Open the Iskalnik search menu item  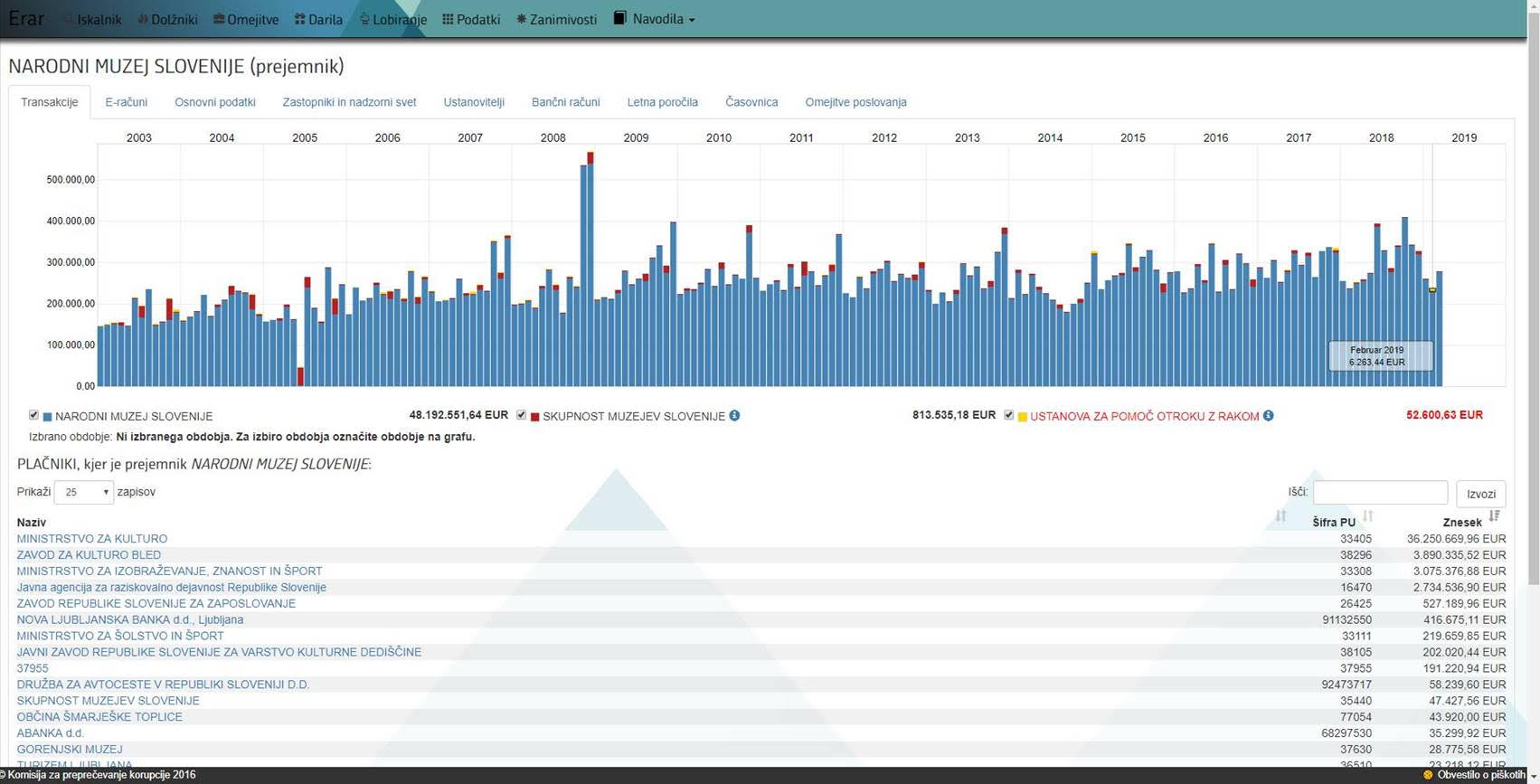click(x=93, y=19)
